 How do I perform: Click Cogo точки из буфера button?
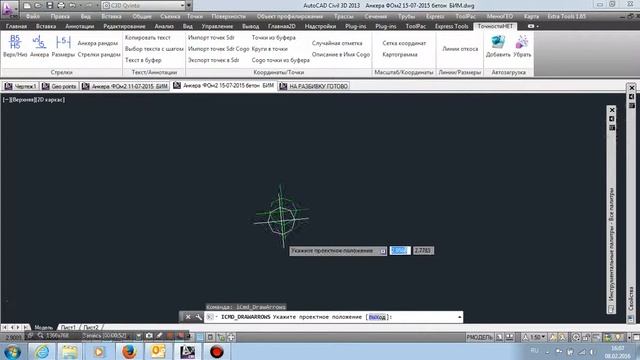(280, 60)
